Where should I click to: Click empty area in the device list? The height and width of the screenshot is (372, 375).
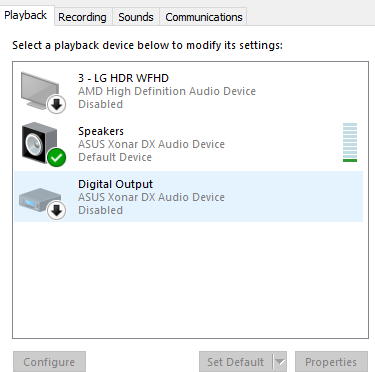190,280
